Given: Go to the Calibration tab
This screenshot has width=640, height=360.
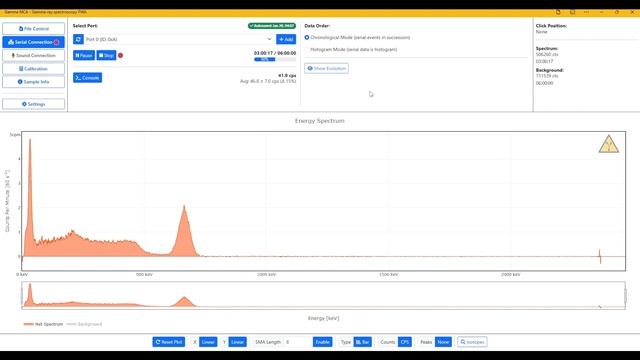Looking at the screenshot, I should (33, 69).
